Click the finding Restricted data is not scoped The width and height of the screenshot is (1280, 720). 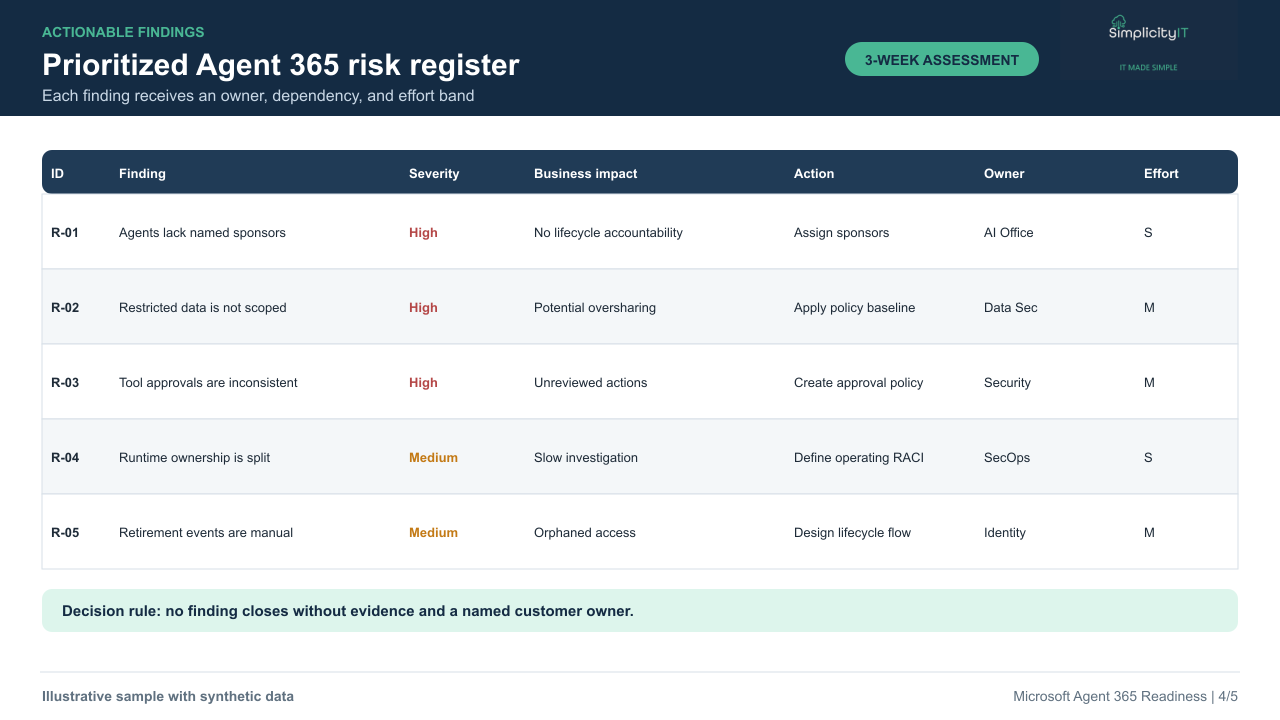click(x=203, y=307)
